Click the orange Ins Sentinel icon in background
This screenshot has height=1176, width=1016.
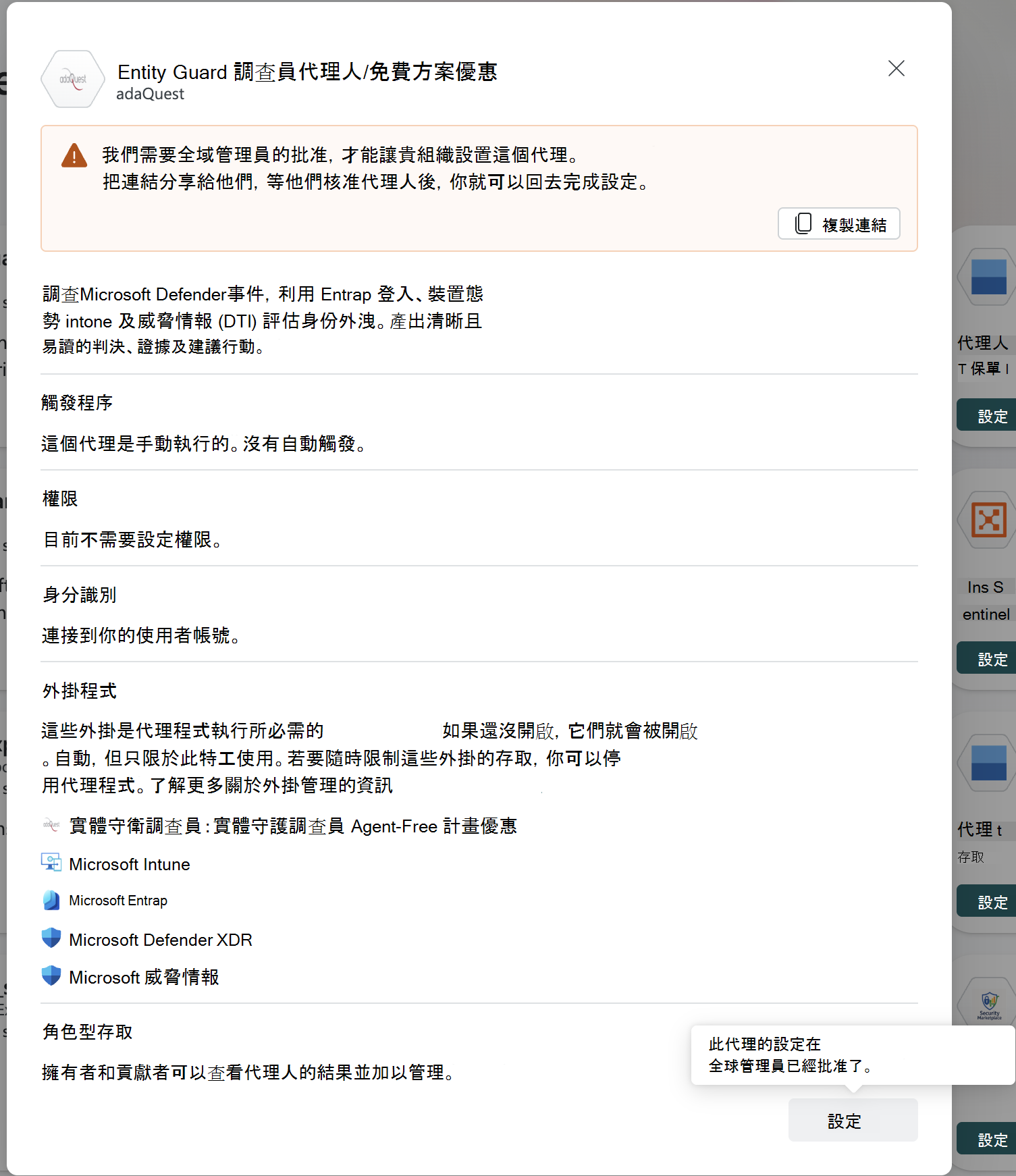(x=988, y=520)
